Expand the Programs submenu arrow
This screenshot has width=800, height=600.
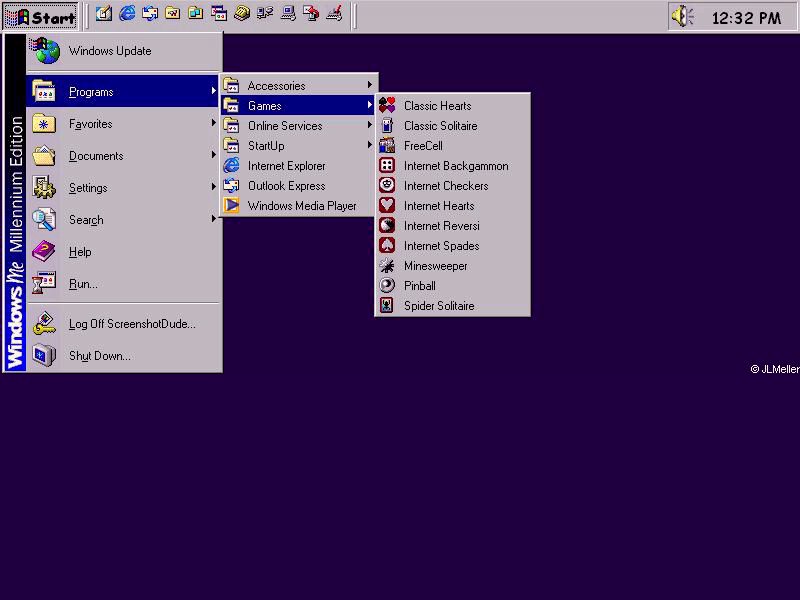[213, 91]
